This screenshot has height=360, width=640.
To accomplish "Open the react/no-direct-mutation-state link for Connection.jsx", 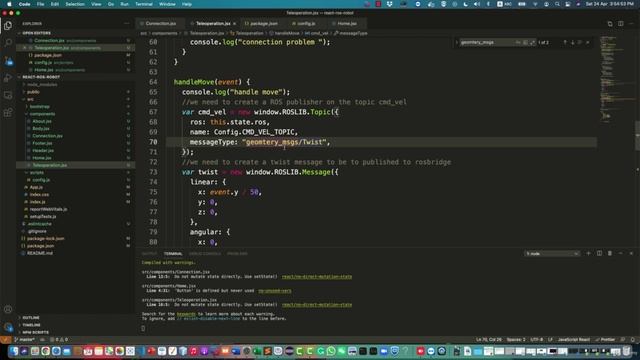I will tap(317, 277).
